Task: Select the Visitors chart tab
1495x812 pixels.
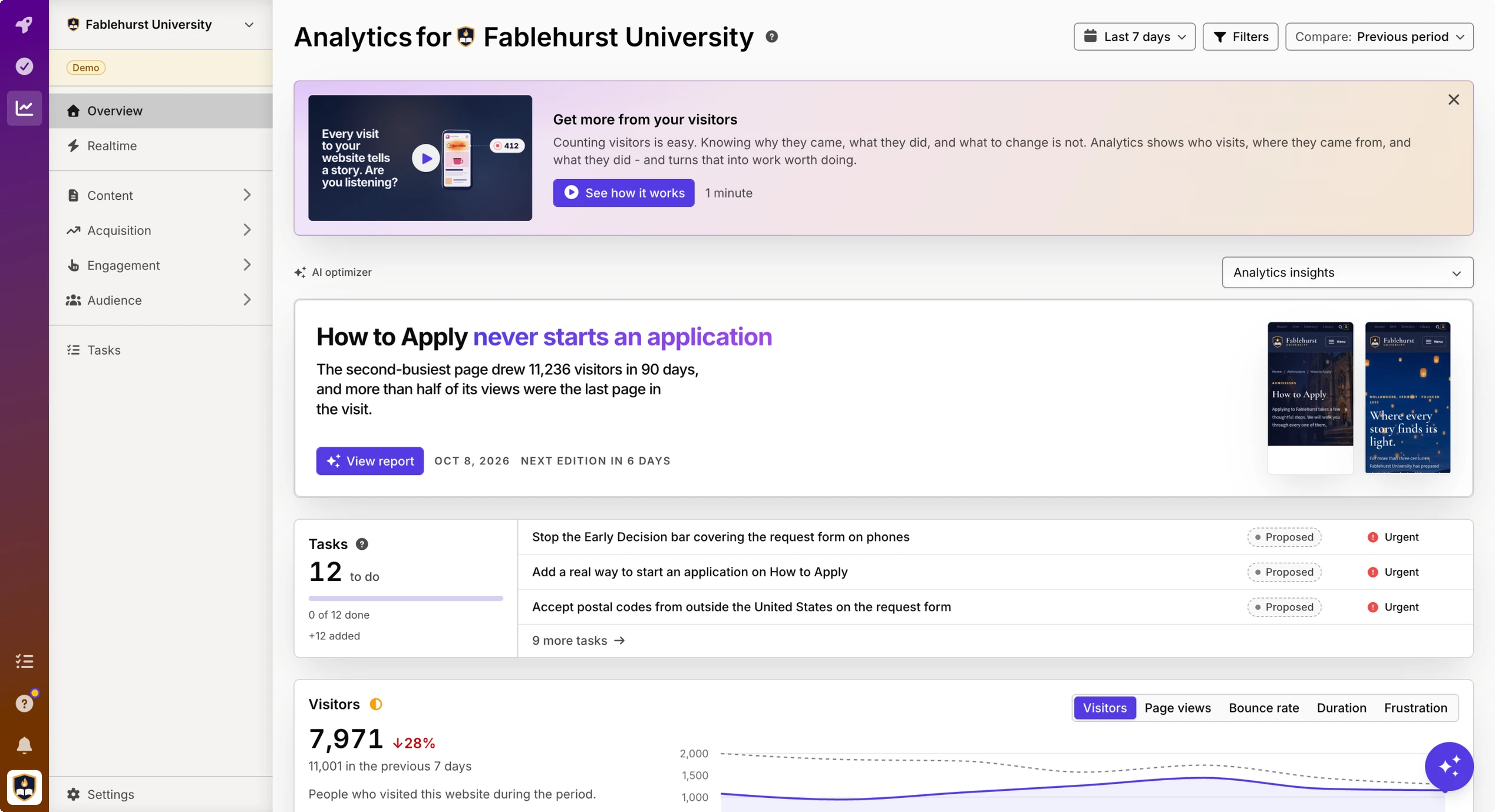Action: pyautogui.click(x=1104, y=708)
